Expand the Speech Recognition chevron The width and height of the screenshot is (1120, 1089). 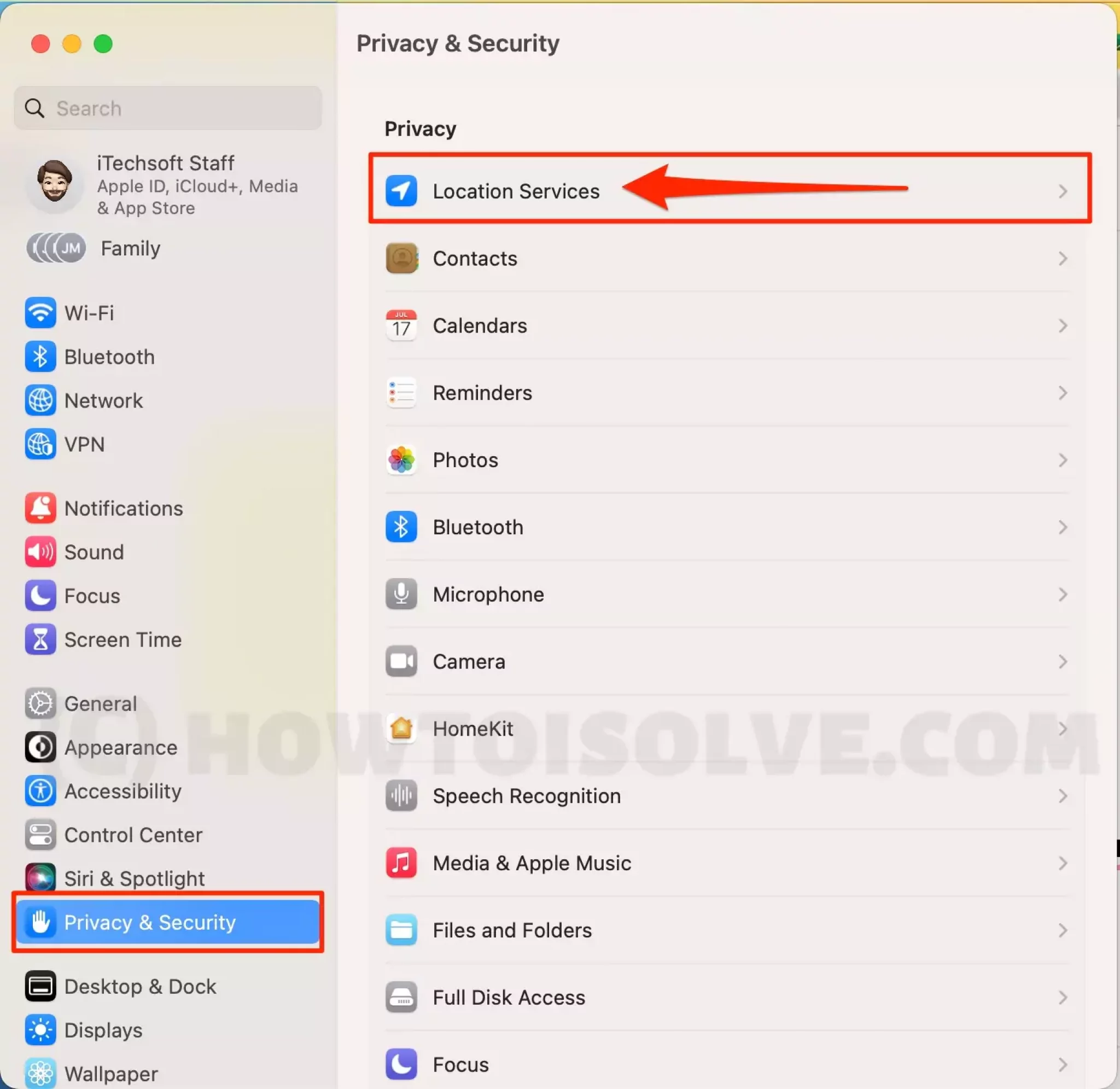(1062, 796)
